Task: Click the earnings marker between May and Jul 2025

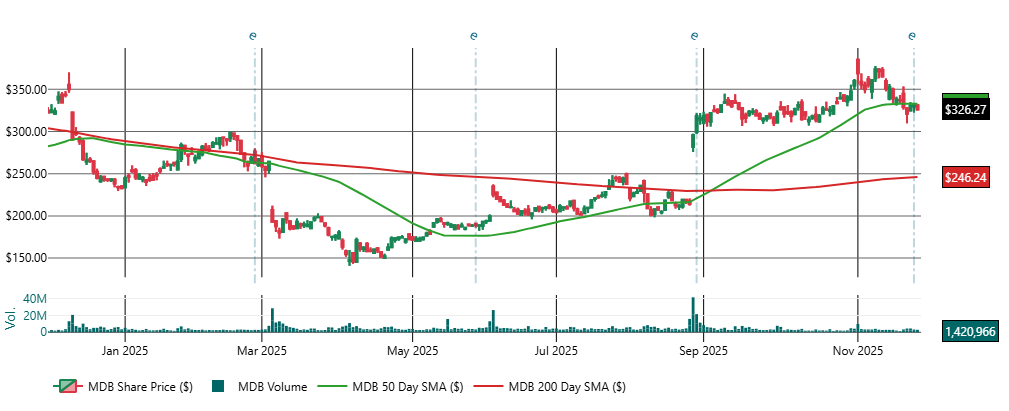Action: pos(474,36)
